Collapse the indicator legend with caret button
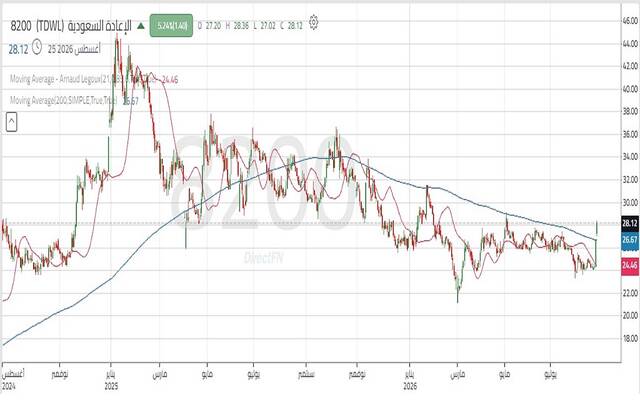 click(x=11, y=122)
